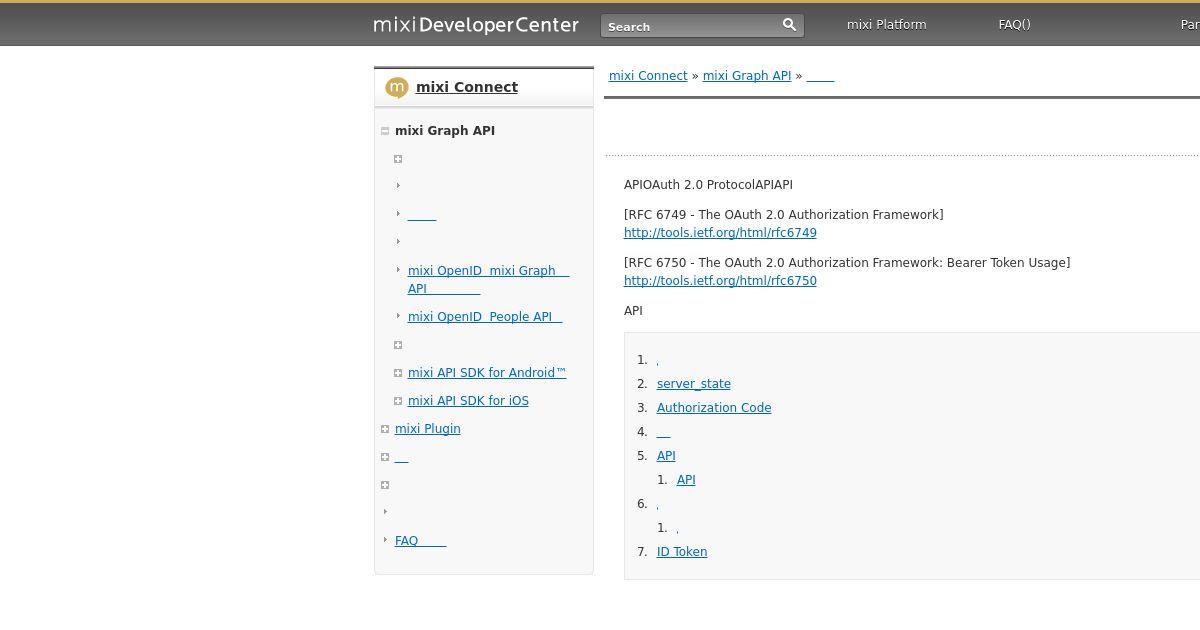Screen dimensions: 1200x630
Task: Click the bullet arrow beside FAQ sidebar link
Action: pyautogui.click(x=386, y=540)
